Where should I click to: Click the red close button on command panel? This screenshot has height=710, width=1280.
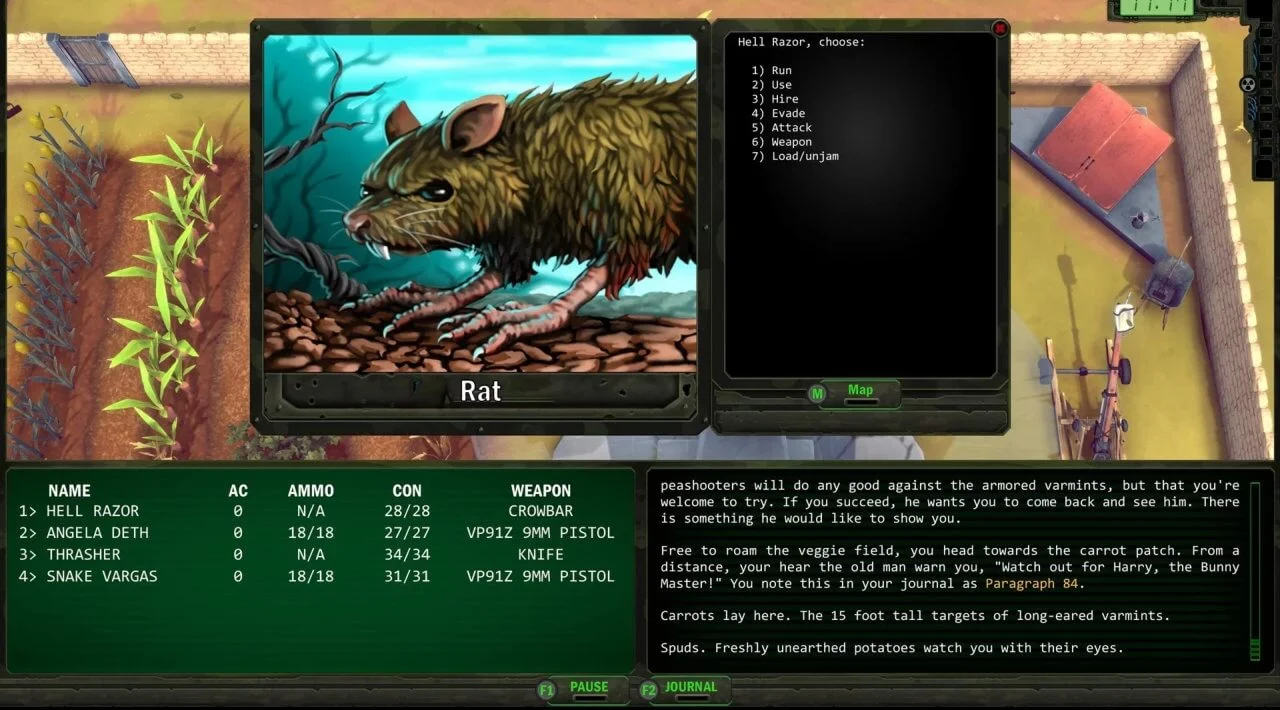999,29
